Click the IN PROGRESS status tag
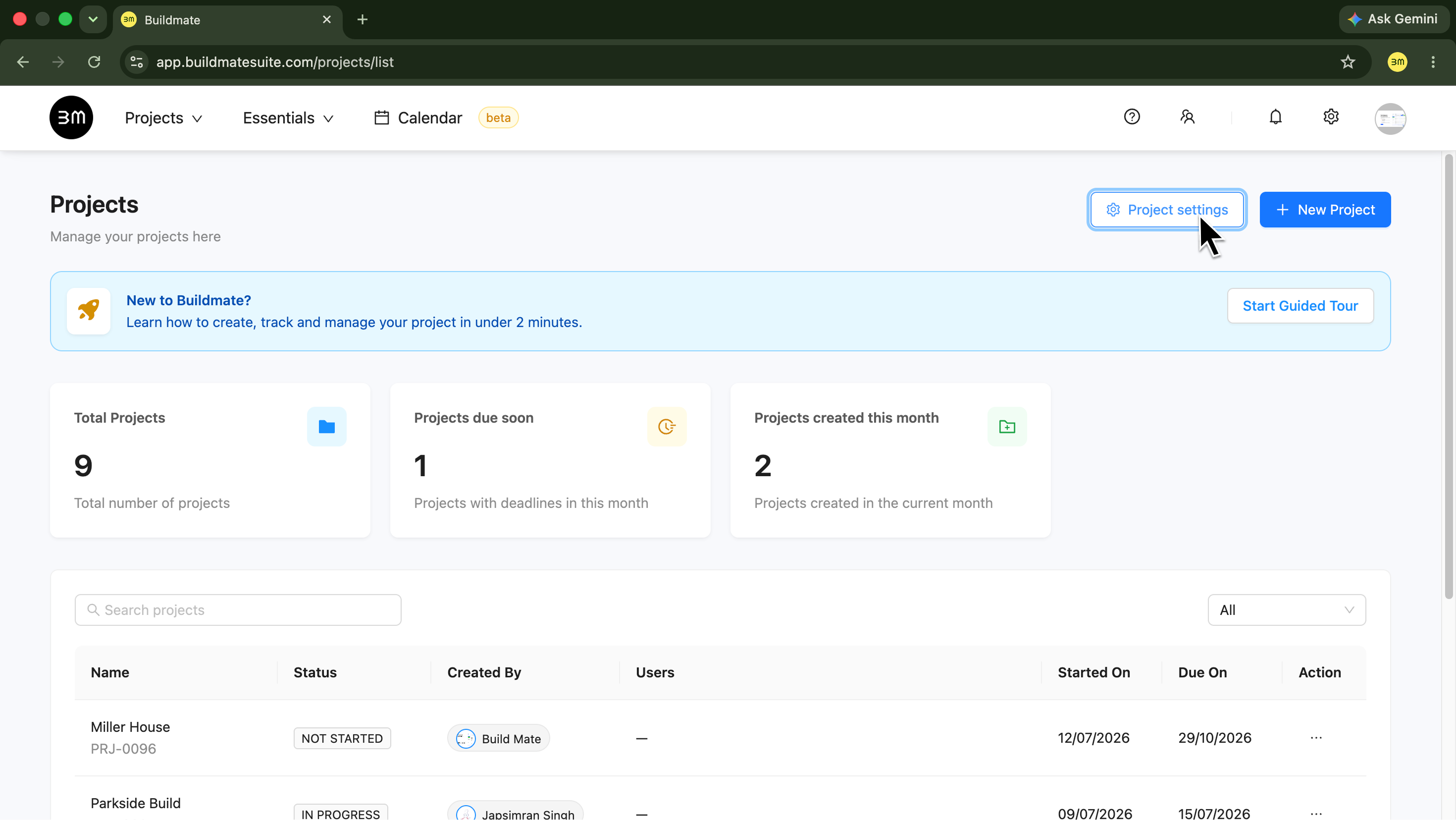This screenshot has height=820, width=1456. (x=341, y=813)
